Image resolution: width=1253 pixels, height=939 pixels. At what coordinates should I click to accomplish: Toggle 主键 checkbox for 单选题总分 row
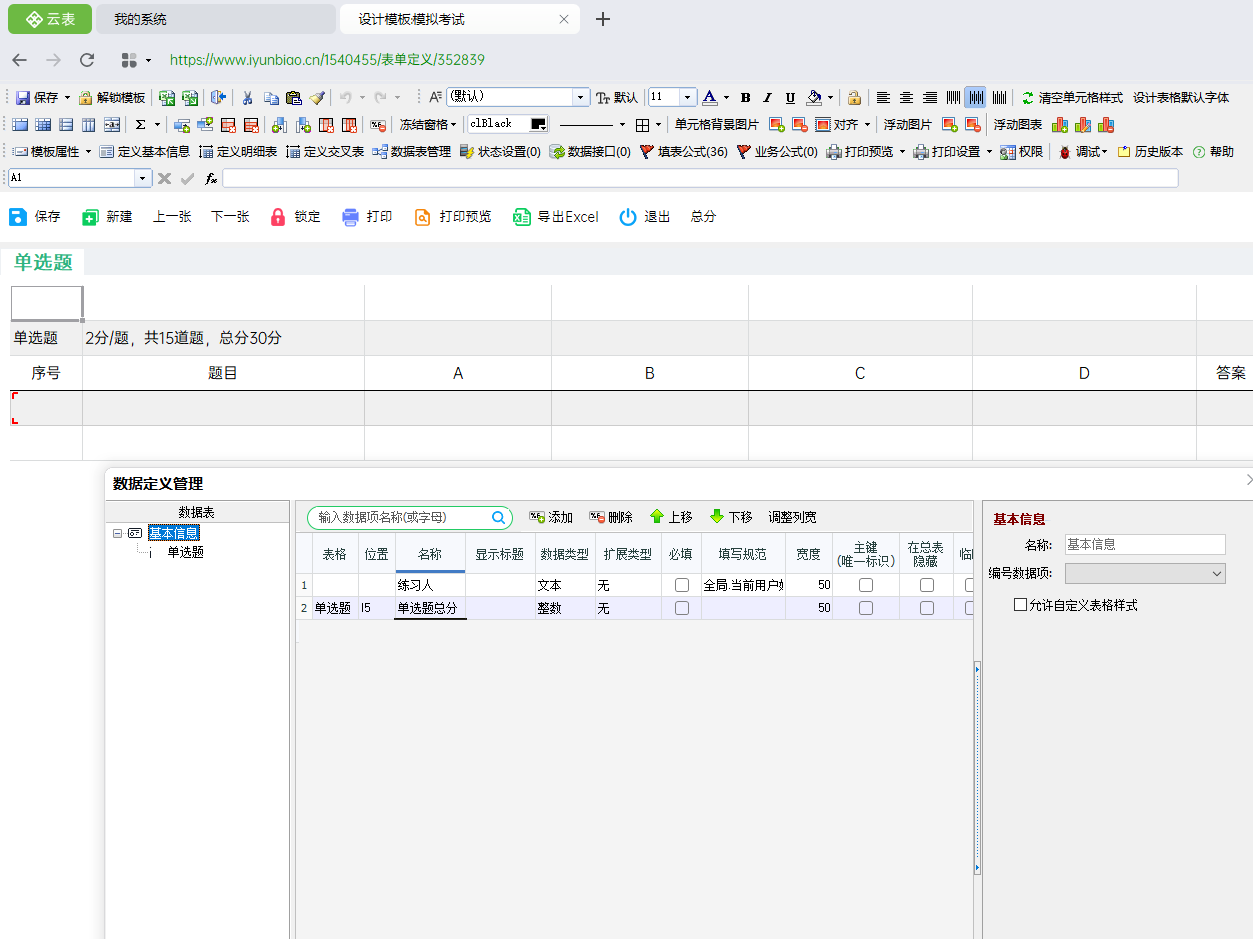point(865,608)
